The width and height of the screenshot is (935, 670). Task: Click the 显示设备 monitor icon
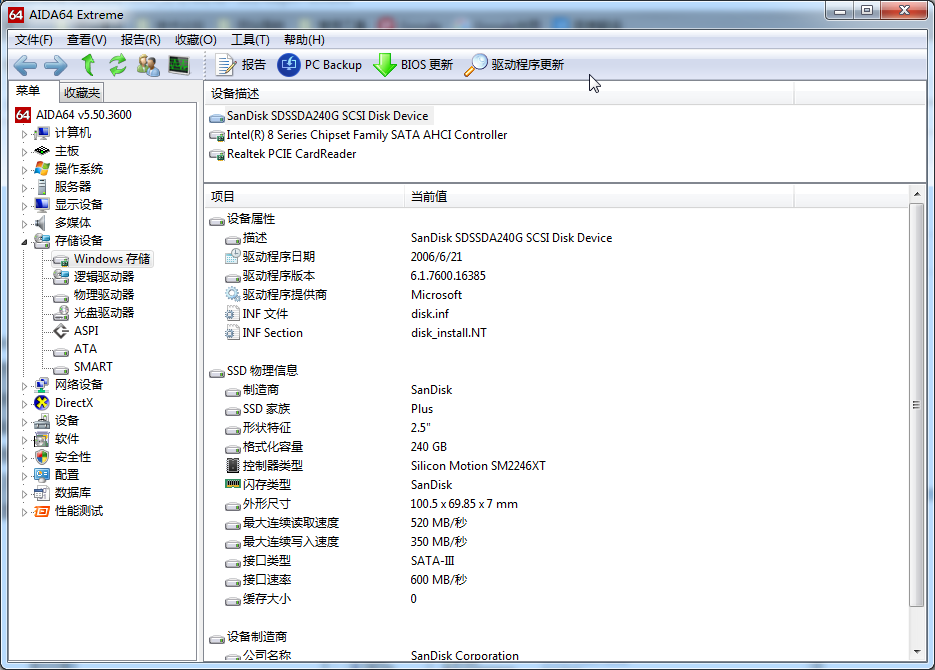pyautogui.click(x=42, y=204)
